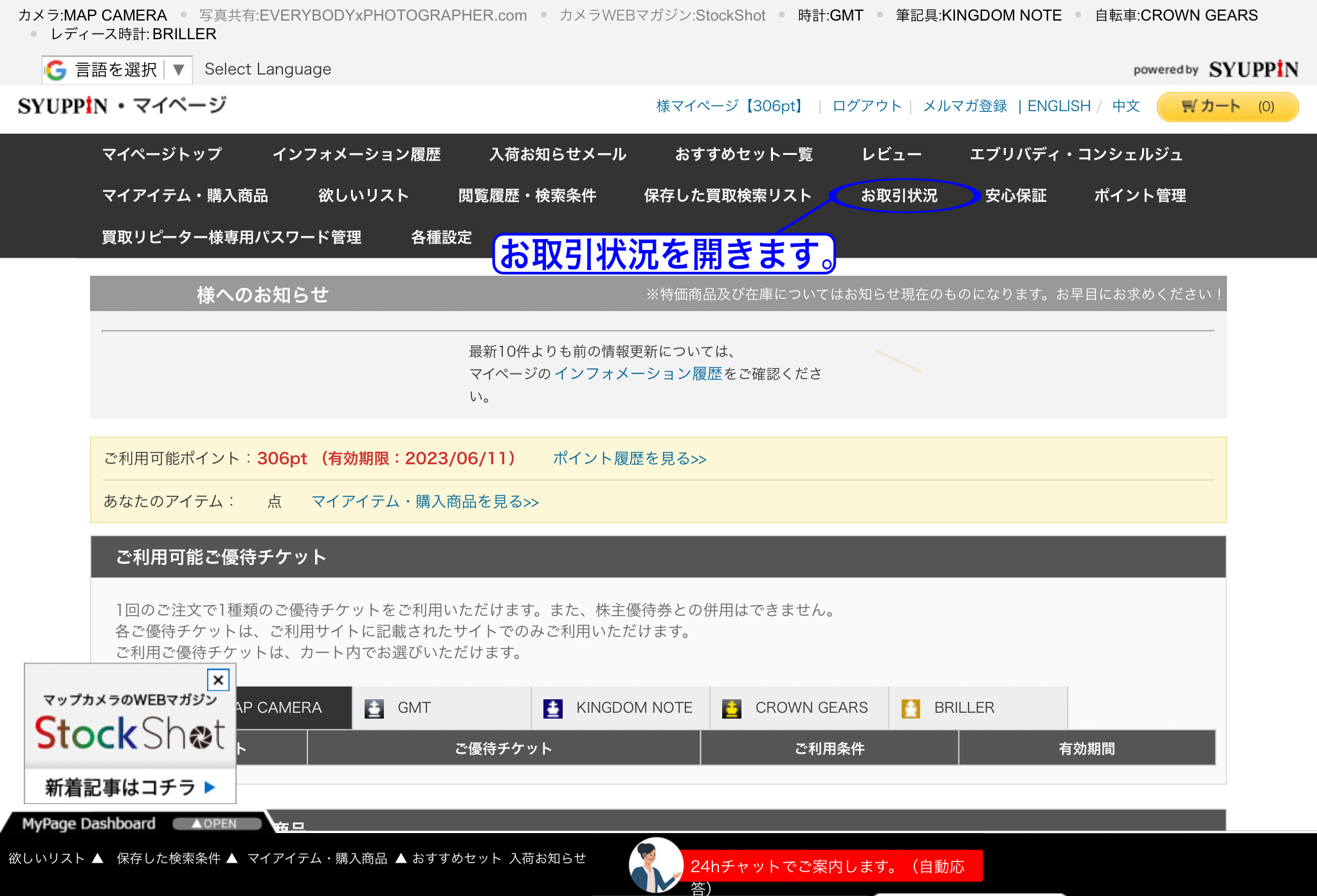
Task: Expand 欲しいリスト in the bottom dashboard bar
Action: pyautogui.click(x=56, y=858)
